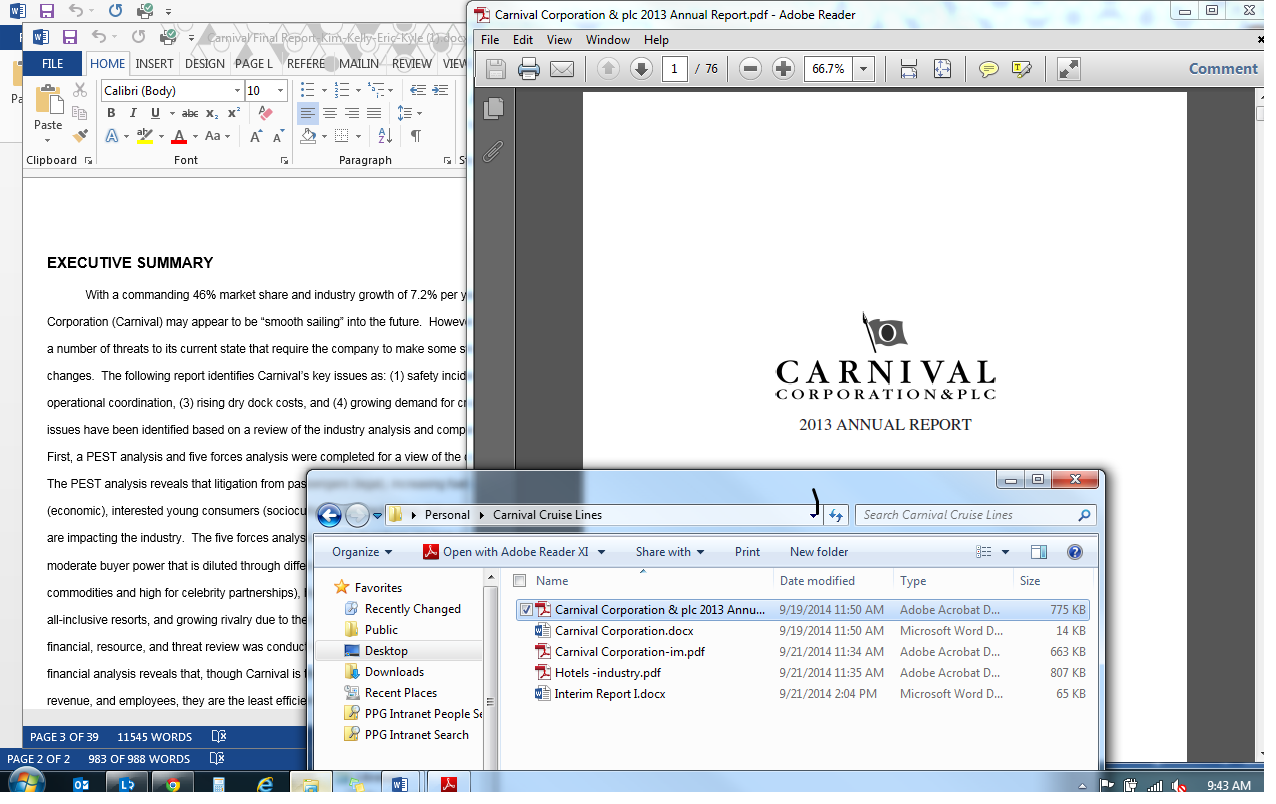Apply strikethrough text in Word
This screenshot has height=804, width=1276.
tap(190, 113)
